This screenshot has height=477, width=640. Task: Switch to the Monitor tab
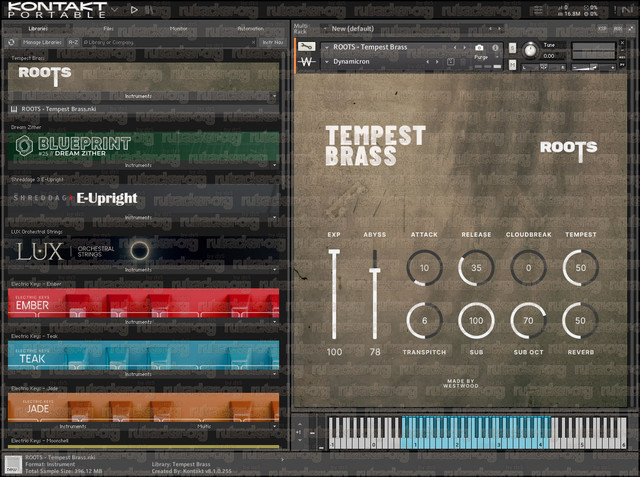pos(178,29)
